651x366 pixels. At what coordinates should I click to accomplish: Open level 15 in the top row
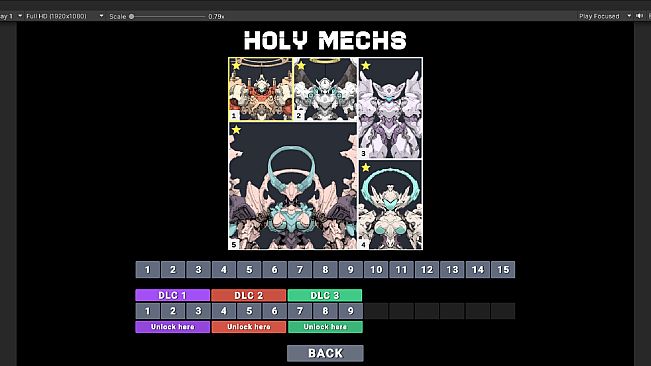point(503,270)
